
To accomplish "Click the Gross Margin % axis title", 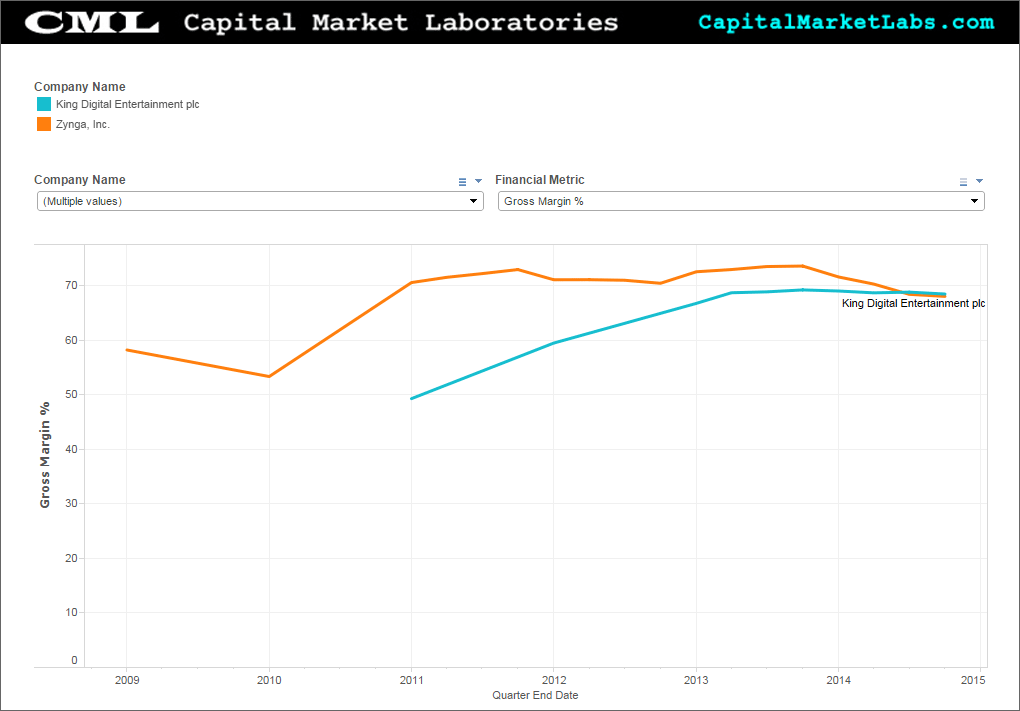I will tap(45, 455).
